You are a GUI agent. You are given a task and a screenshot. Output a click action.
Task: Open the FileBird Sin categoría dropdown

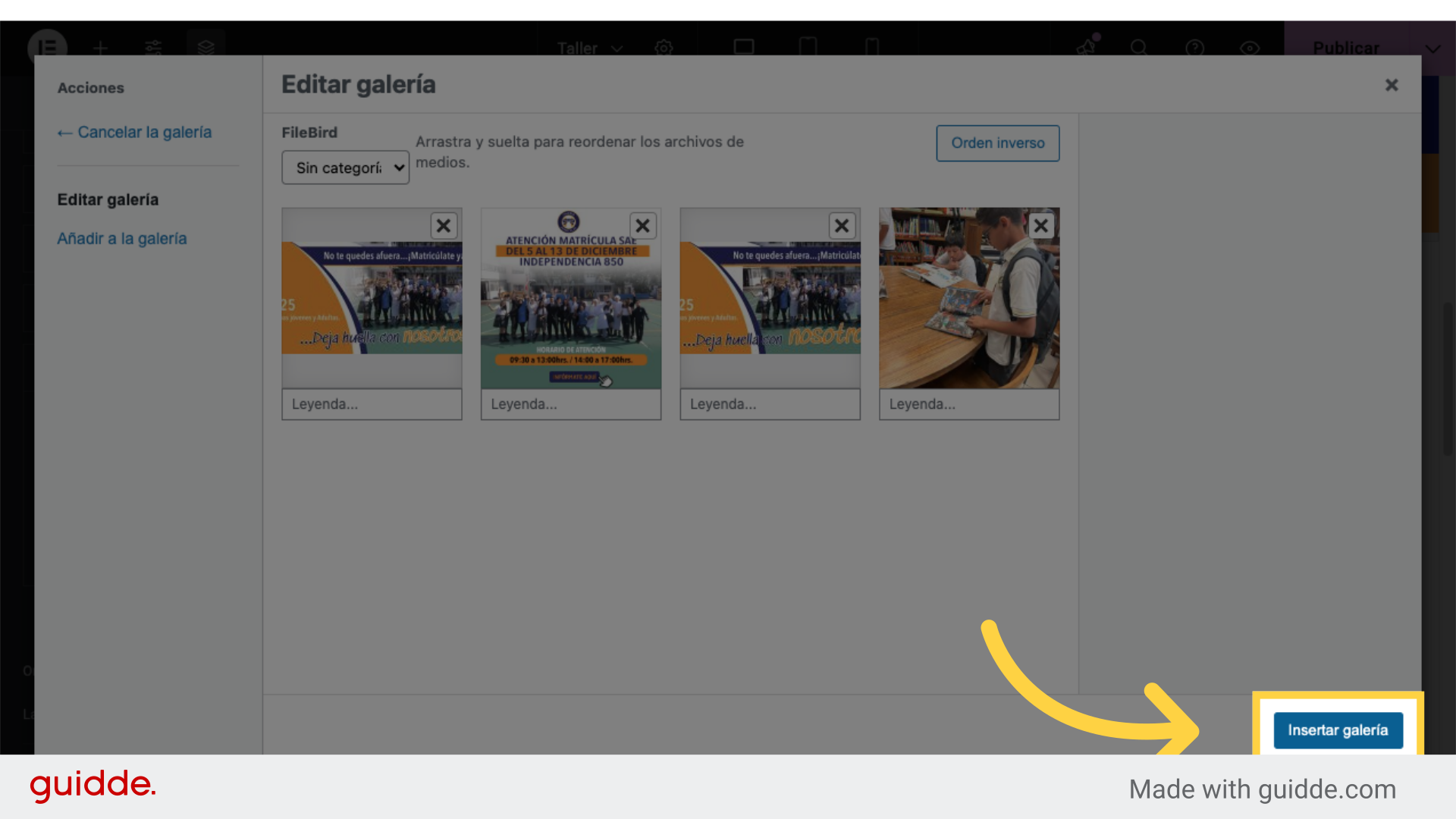(346, 168)
